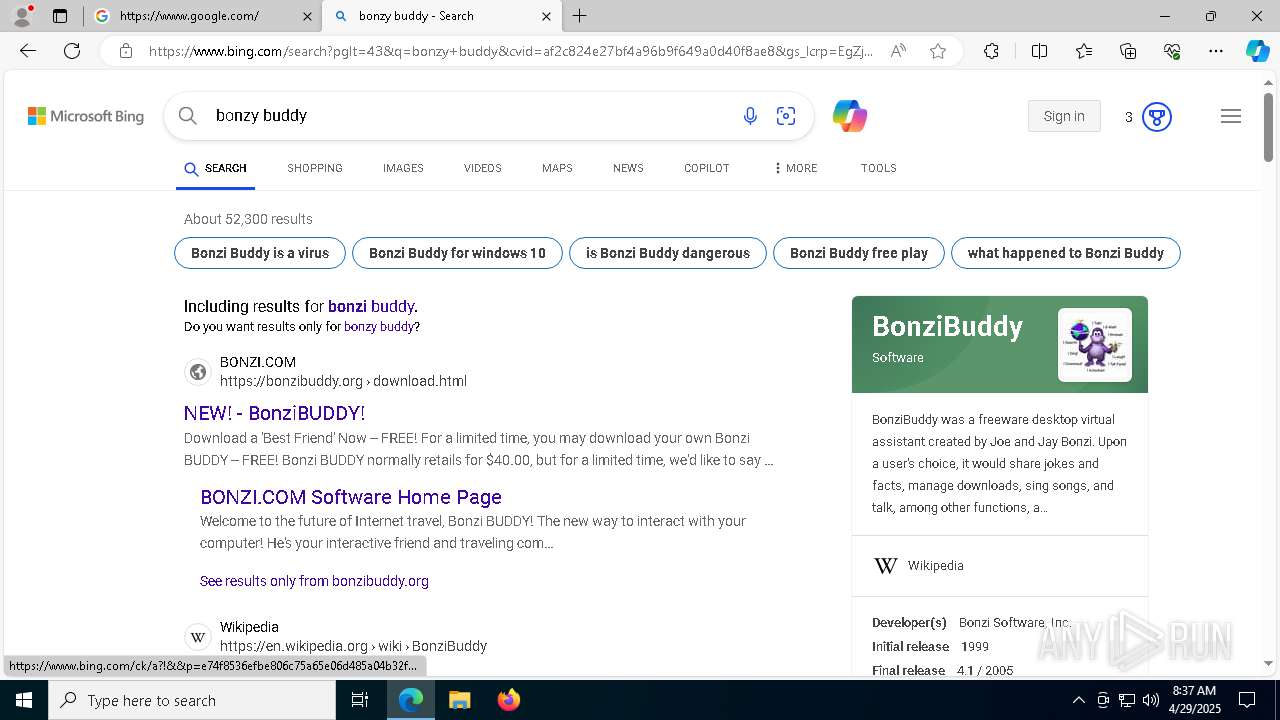This screenshot has height=720, width=1280.
Task: Launch Firefox from the taskbar
Action: tap(509, 700)
